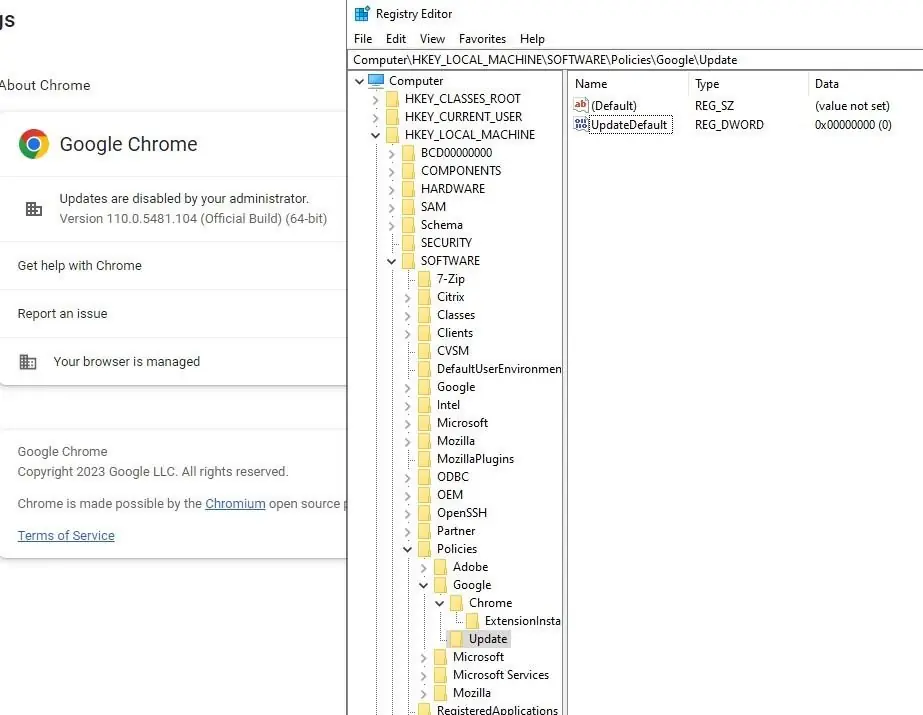The height and width of the screenshot is (715, 923).
Task: Select the ODBC key label
Action: tap(453, 477)
